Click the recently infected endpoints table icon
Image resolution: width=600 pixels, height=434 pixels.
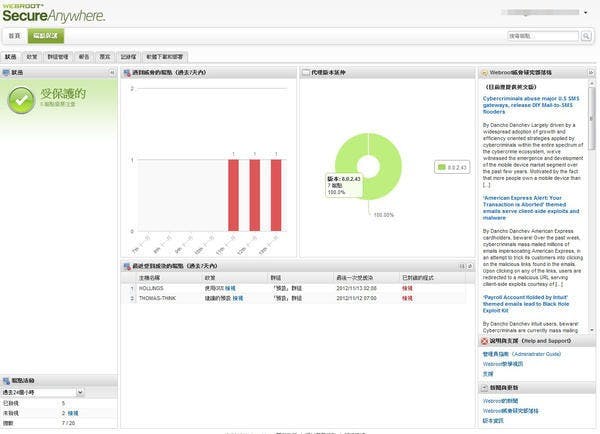point(127,266)
